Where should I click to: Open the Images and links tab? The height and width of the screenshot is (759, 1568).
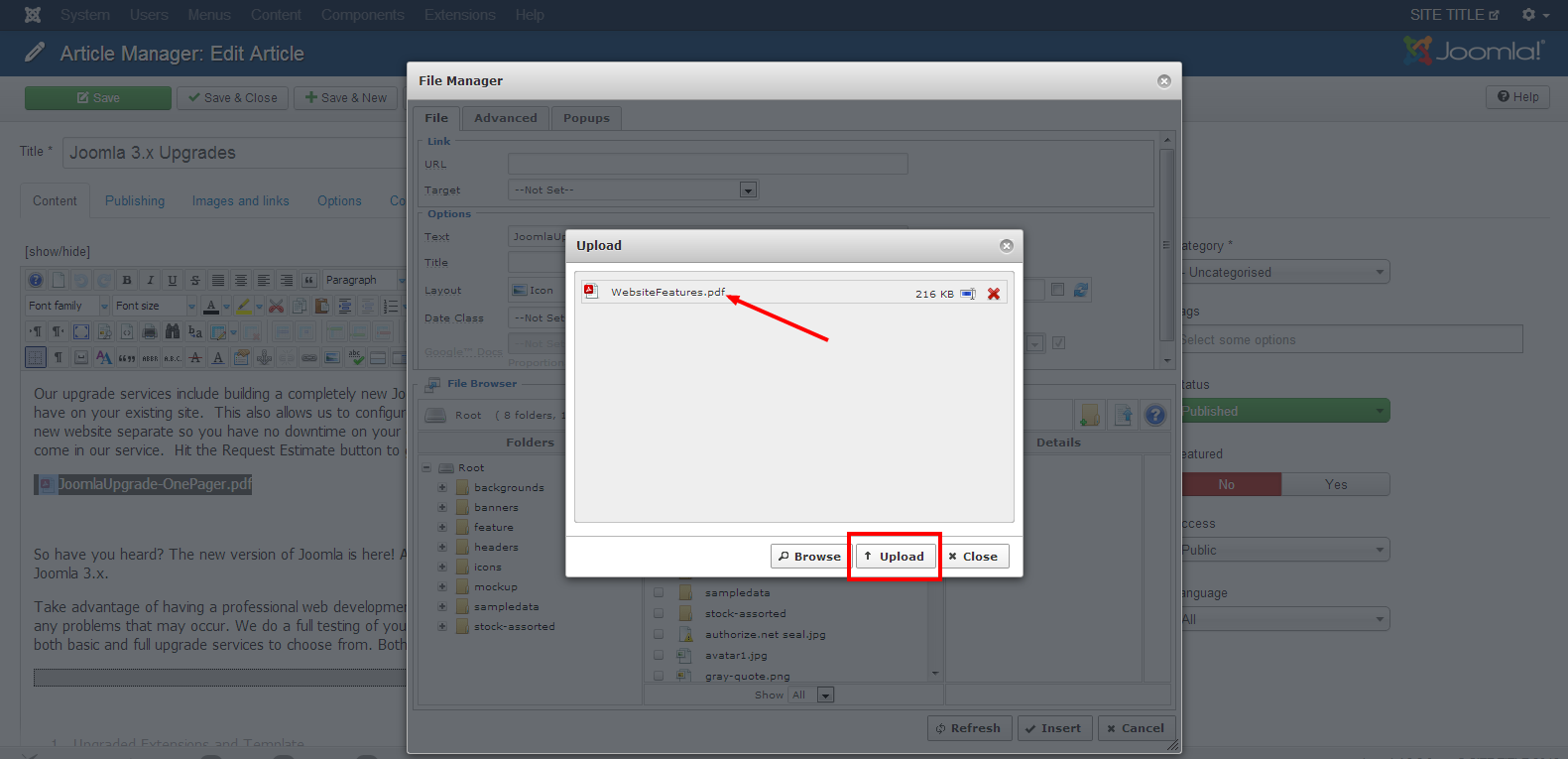click(x=241, y=200)
